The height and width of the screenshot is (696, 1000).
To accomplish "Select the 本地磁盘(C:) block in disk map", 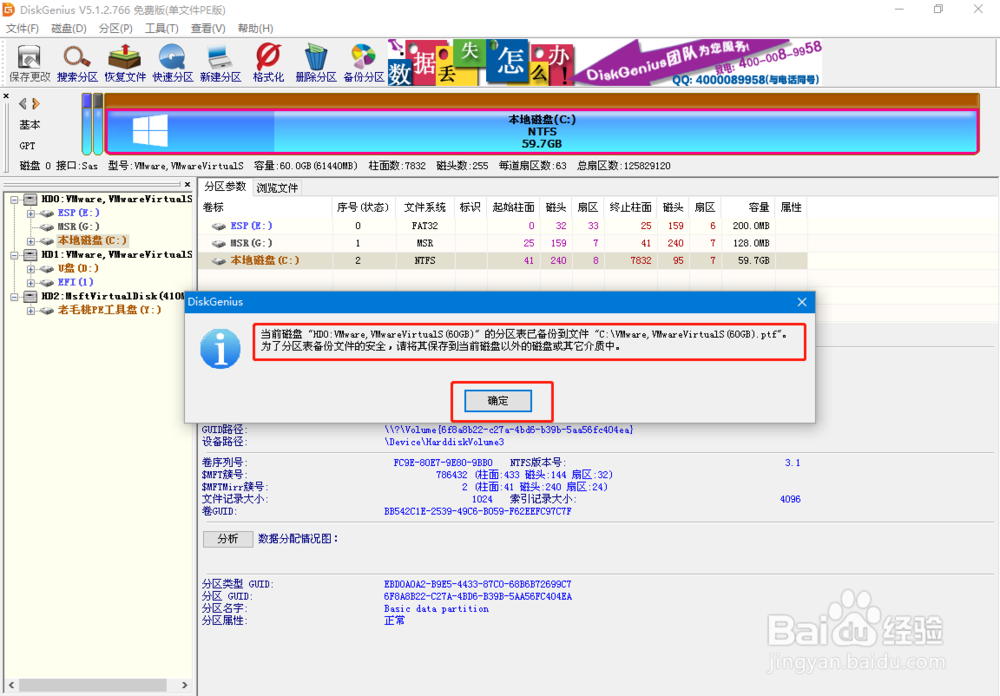I will 540,128.
